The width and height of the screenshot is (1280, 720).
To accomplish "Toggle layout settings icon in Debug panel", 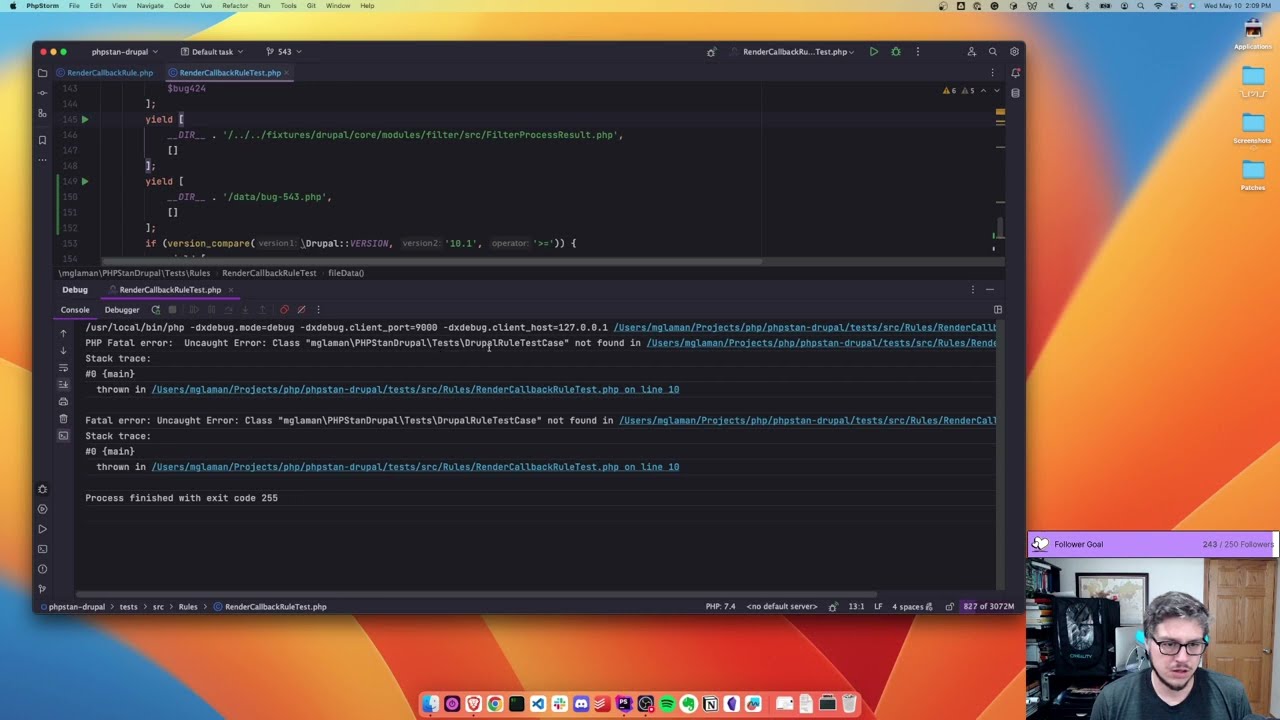I will coord(997,310).
